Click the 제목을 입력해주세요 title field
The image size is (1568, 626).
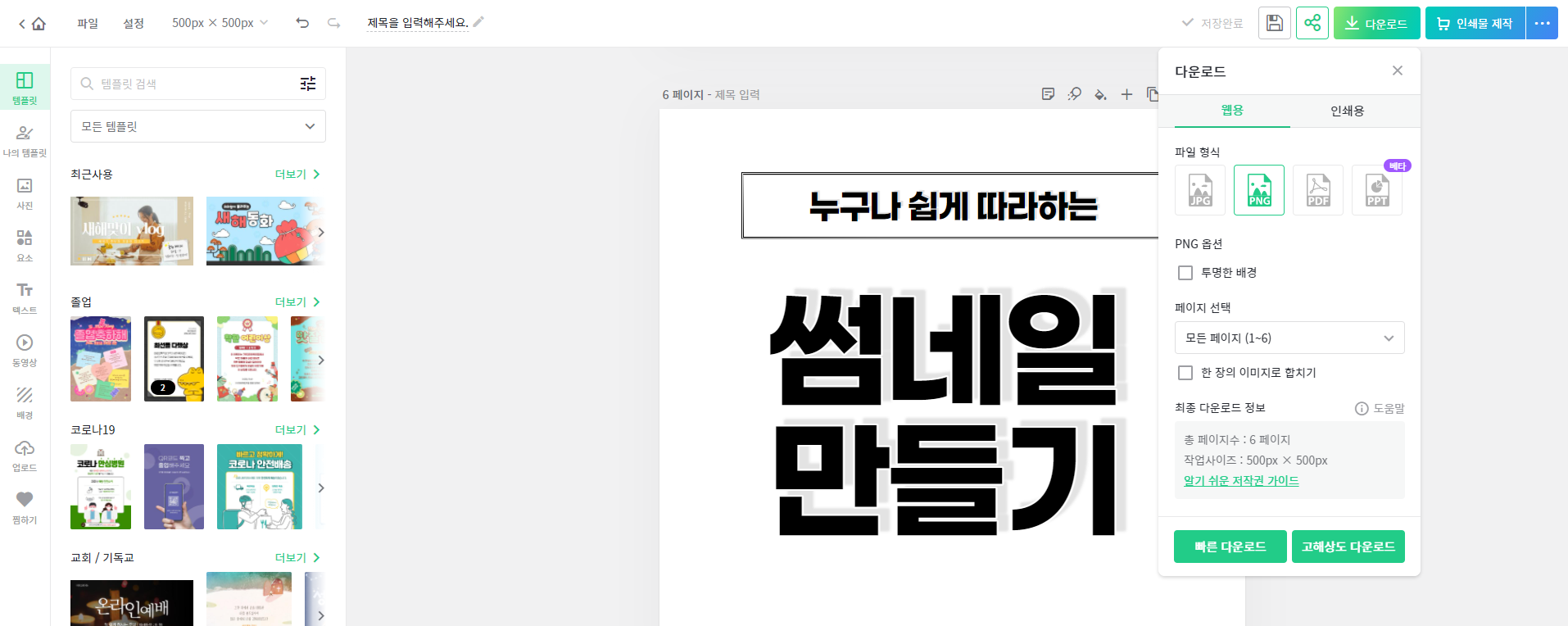418,23
